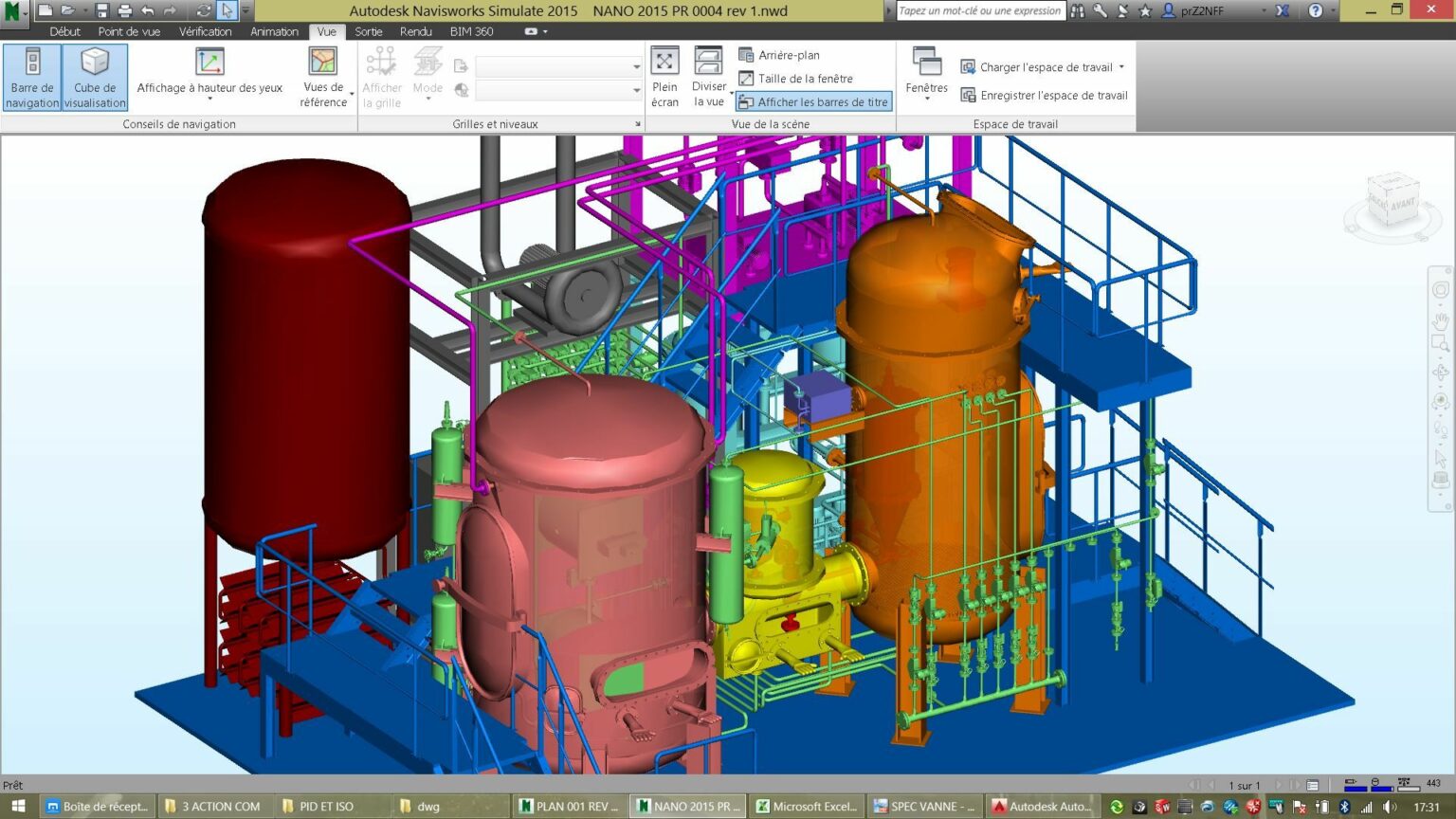This screenshot has height=819, width=1456.
Task: Open the BIM 360 tab
Action: coord(471,31)
